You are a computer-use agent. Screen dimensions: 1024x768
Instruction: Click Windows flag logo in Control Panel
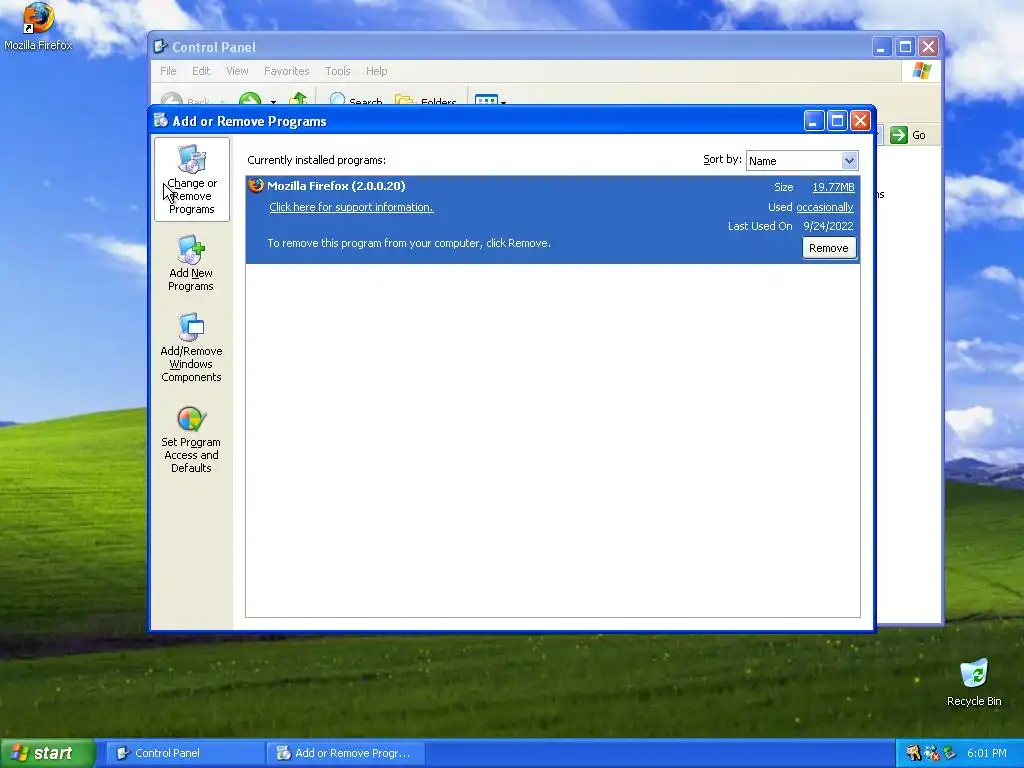coord(921,71)
